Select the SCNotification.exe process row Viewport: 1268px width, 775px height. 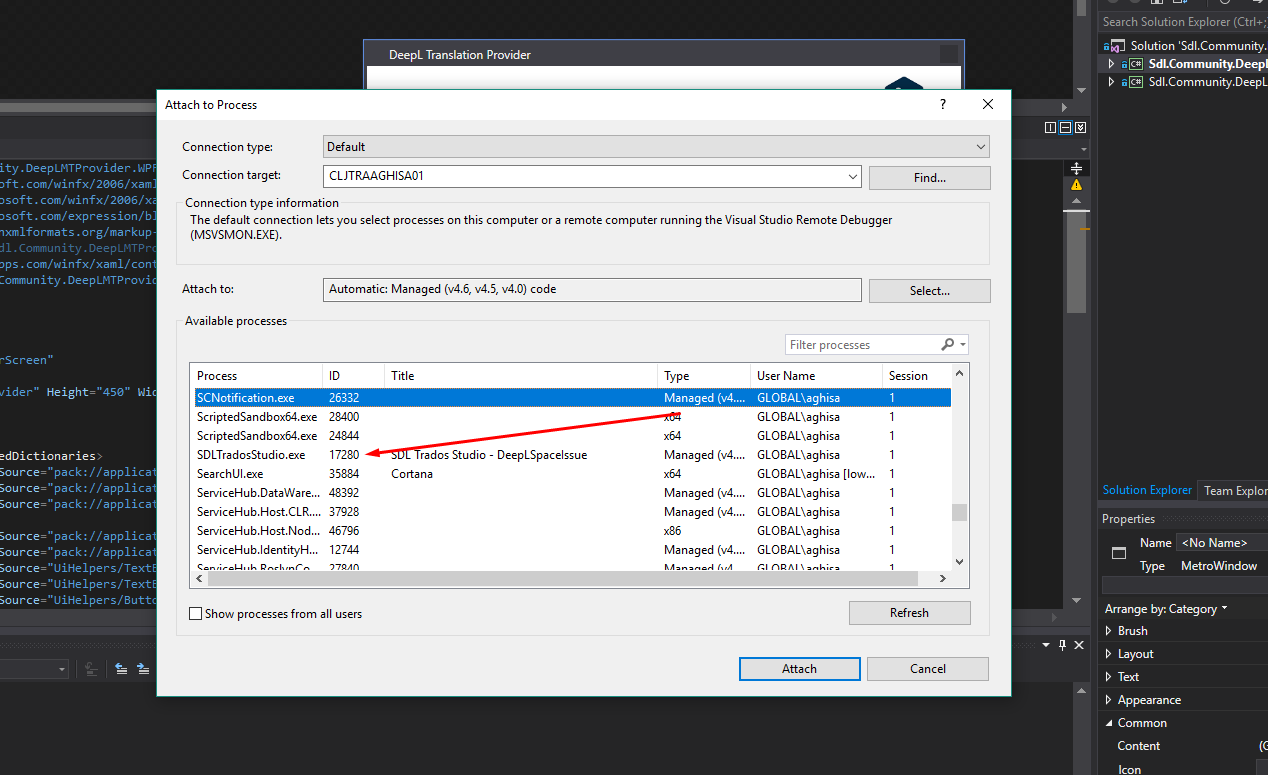(x=571, y=398)
